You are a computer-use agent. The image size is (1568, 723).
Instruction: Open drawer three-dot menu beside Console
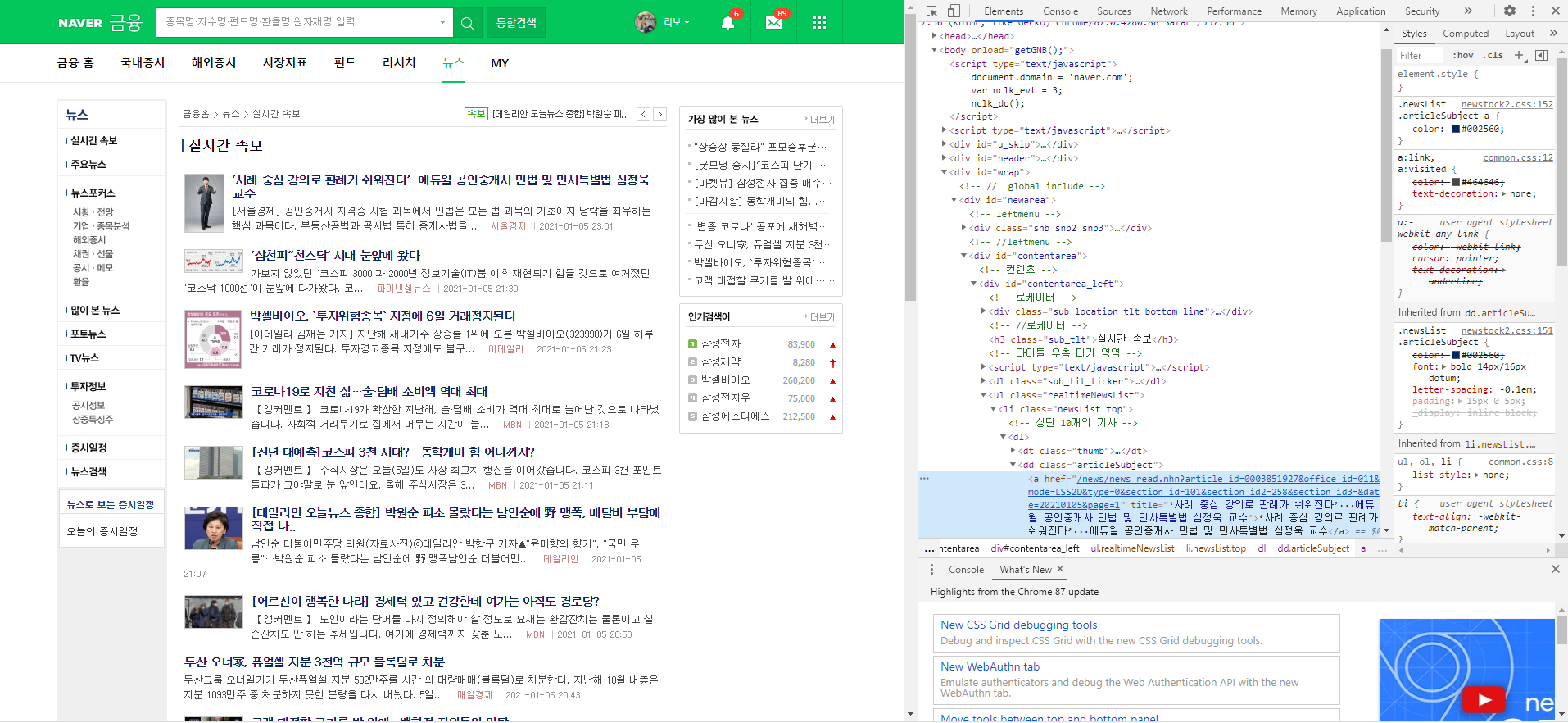(x=931, y=569)
